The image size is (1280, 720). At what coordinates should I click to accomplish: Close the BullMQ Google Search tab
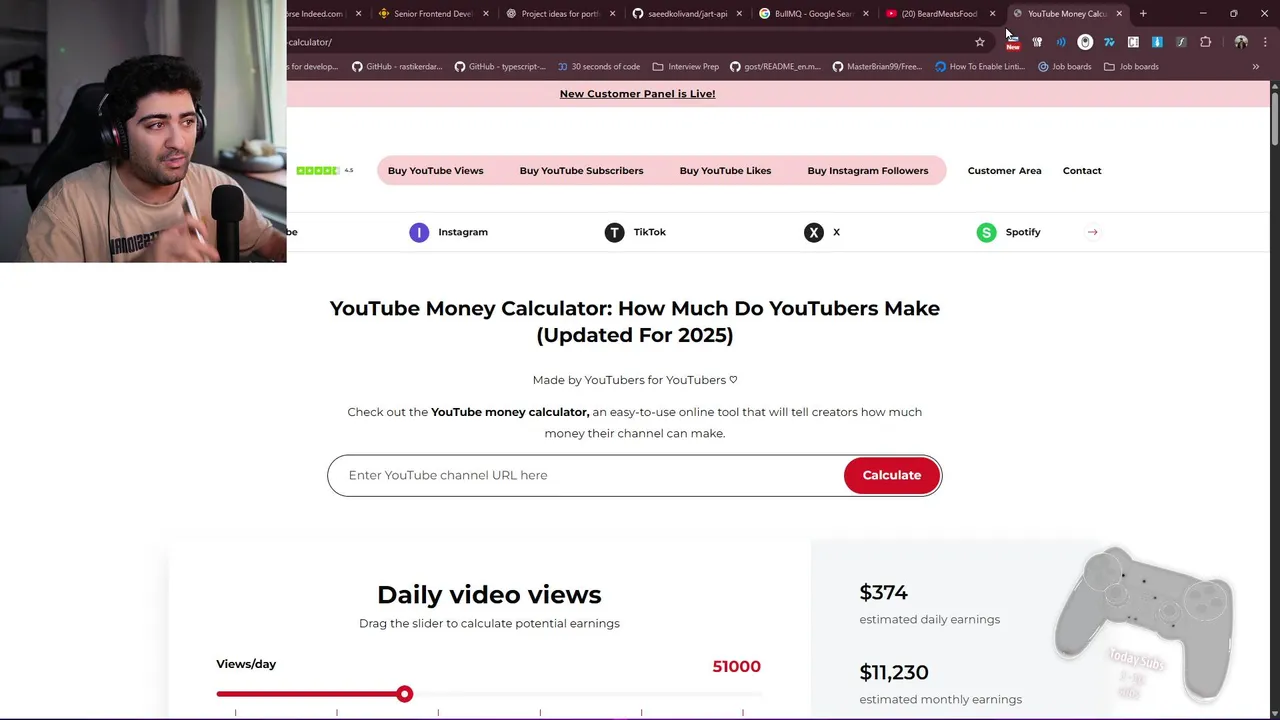pyautogui.click(x=865, y=14)
